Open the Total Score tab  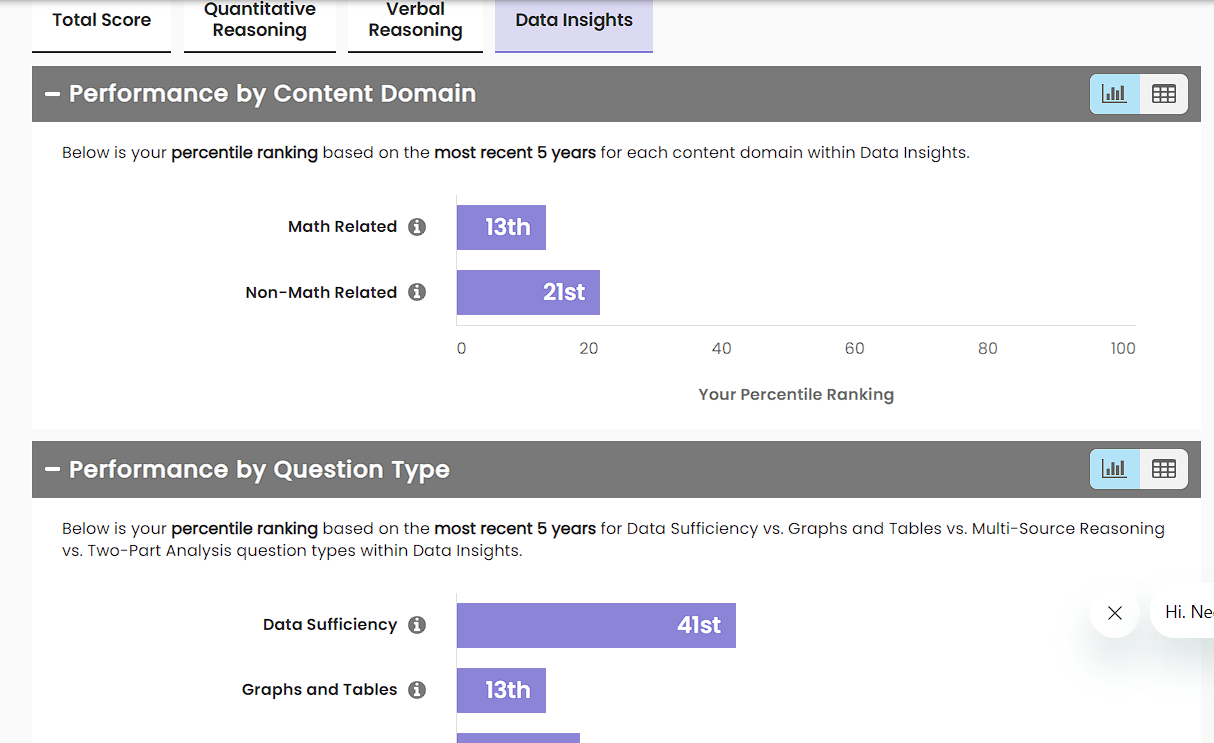(101, 21)
